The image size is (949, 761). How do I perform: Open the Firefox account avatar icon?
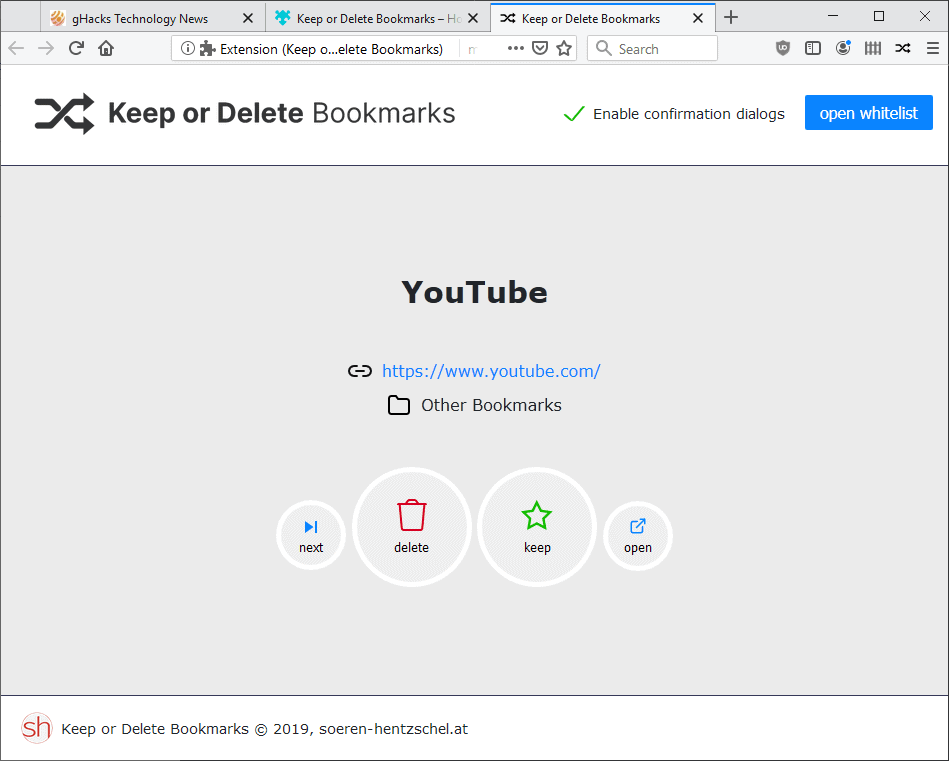[843, 48]
